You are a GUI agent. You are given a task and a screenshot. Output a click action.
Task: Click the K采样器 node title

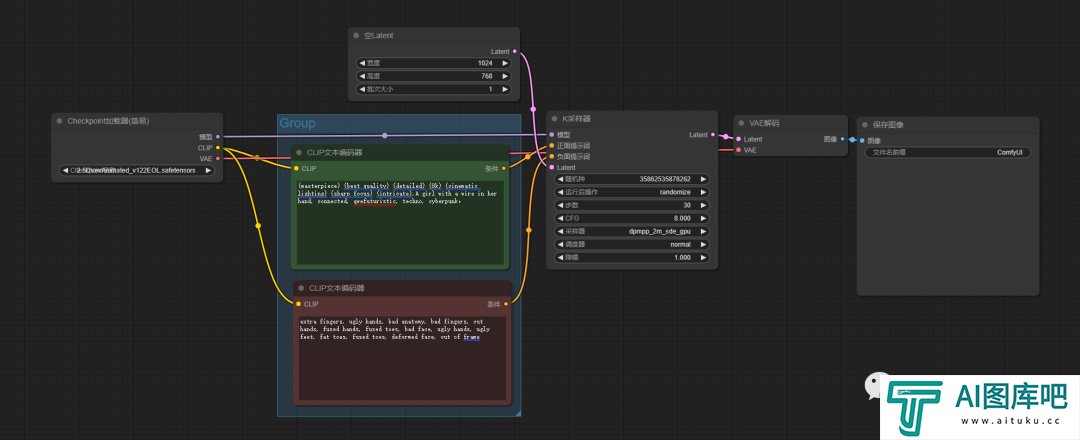(x=577, y=118)
